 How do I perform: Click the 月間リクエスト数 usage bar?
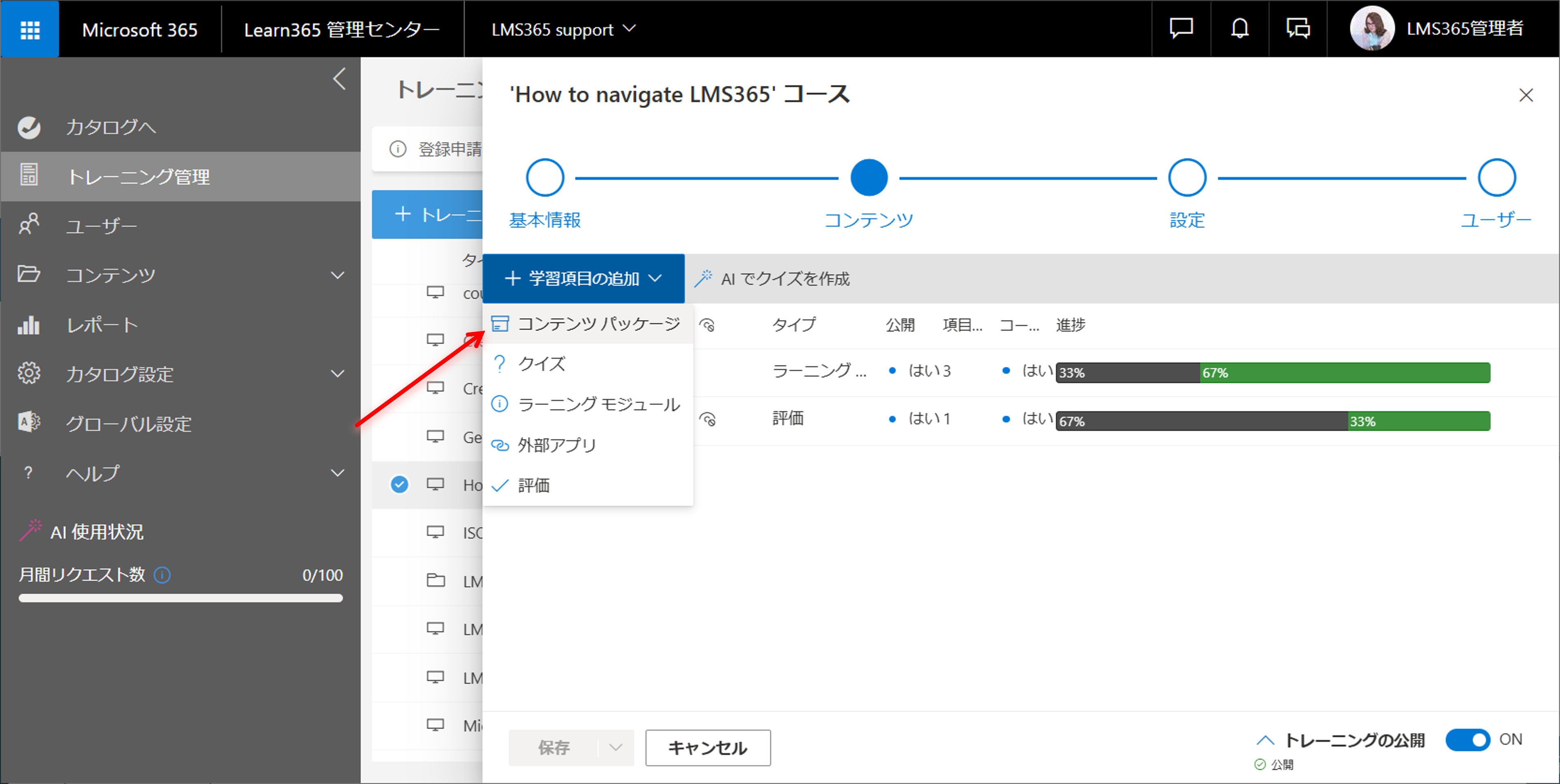click(x=180, y=598)
